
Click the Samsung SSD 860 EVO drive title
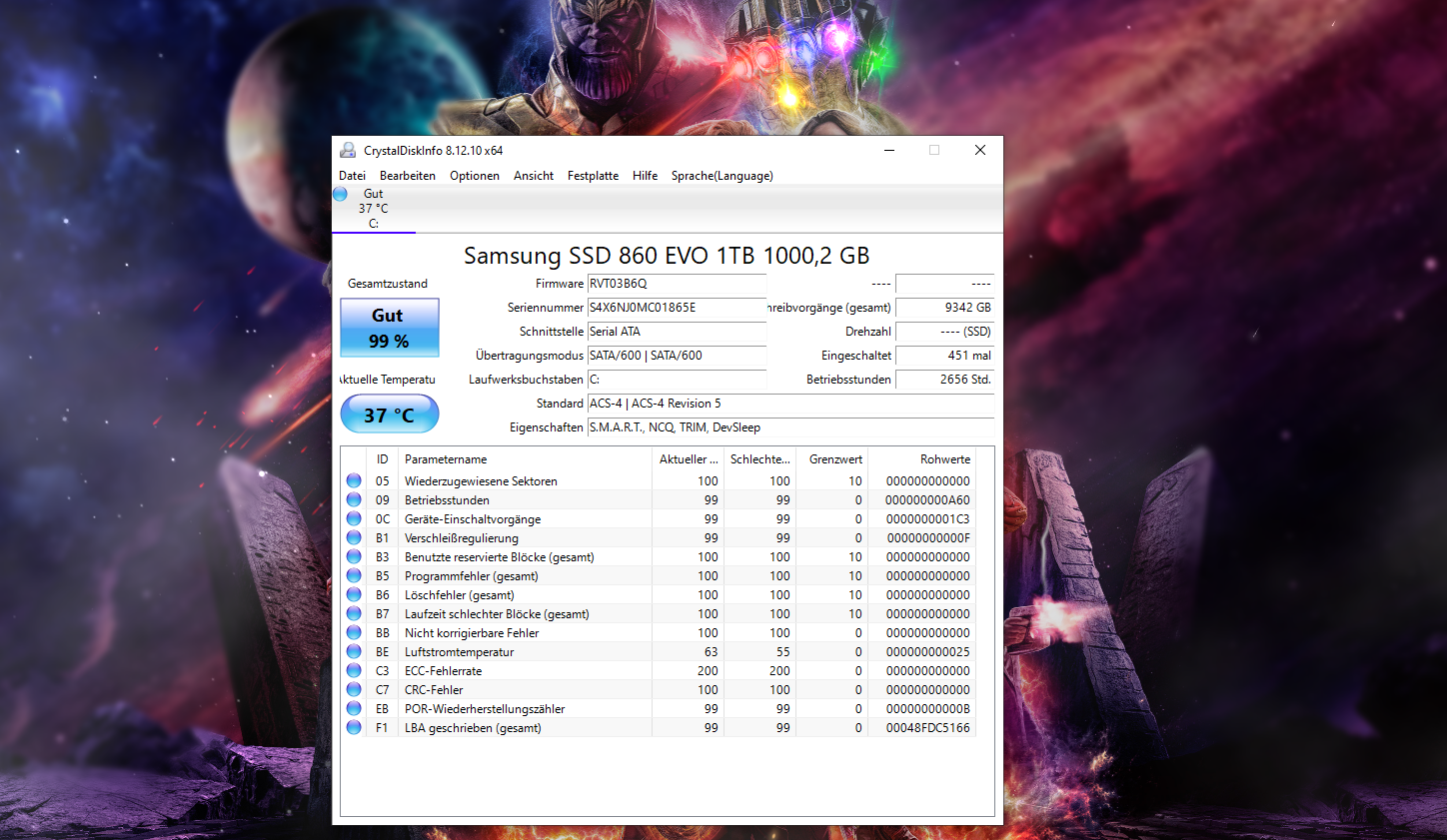667,256
